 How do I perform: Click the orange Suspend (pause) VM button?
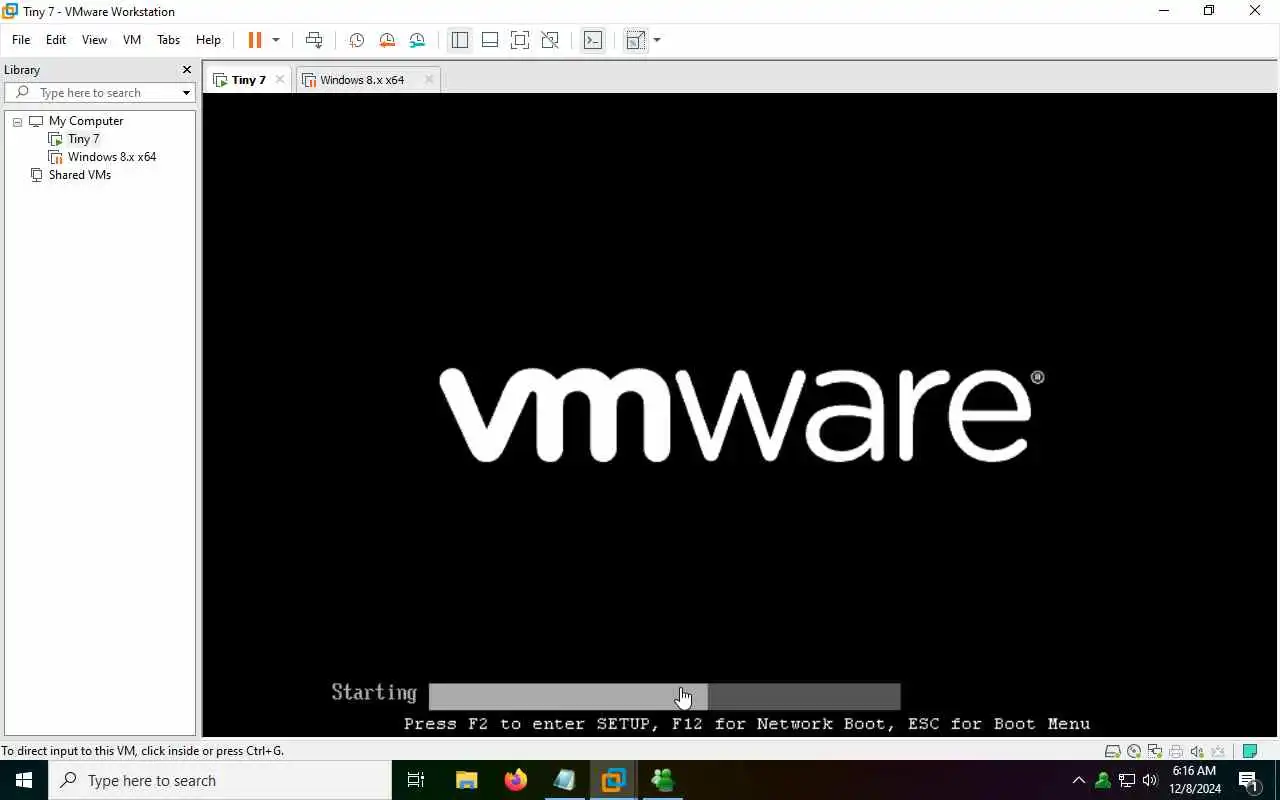(x=255, y=40)
